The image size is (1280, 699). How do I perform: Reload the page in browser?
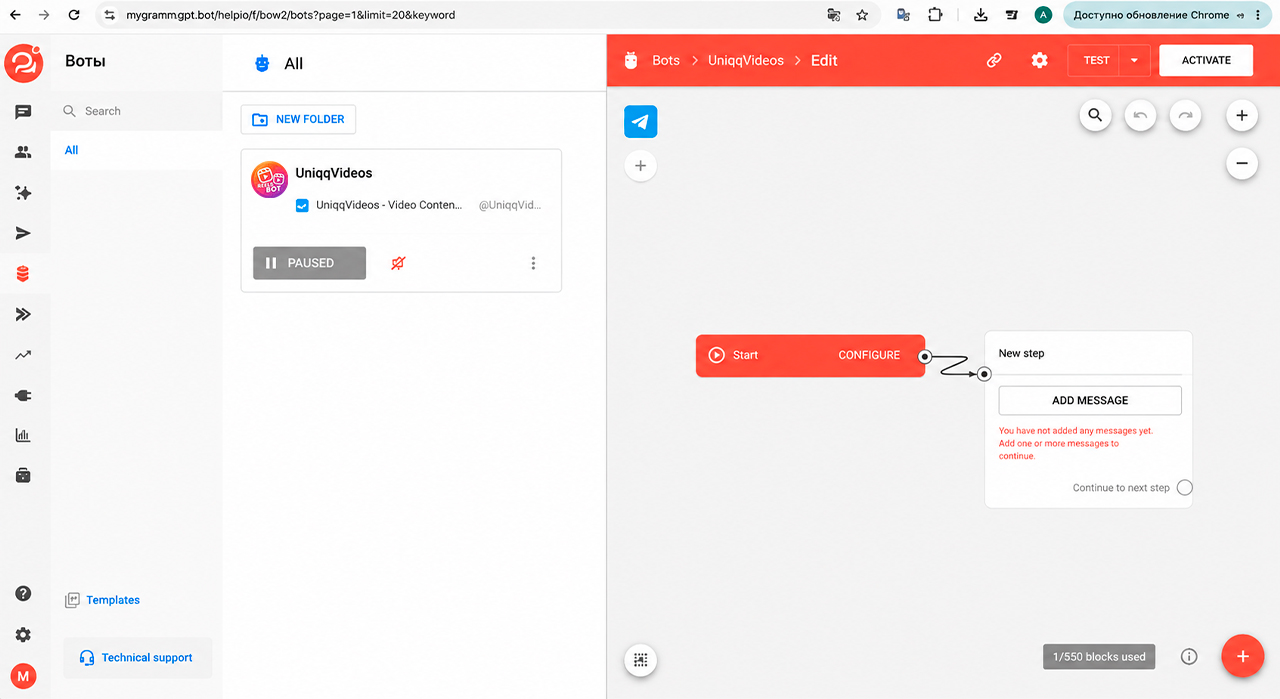(x=74, y=15)
